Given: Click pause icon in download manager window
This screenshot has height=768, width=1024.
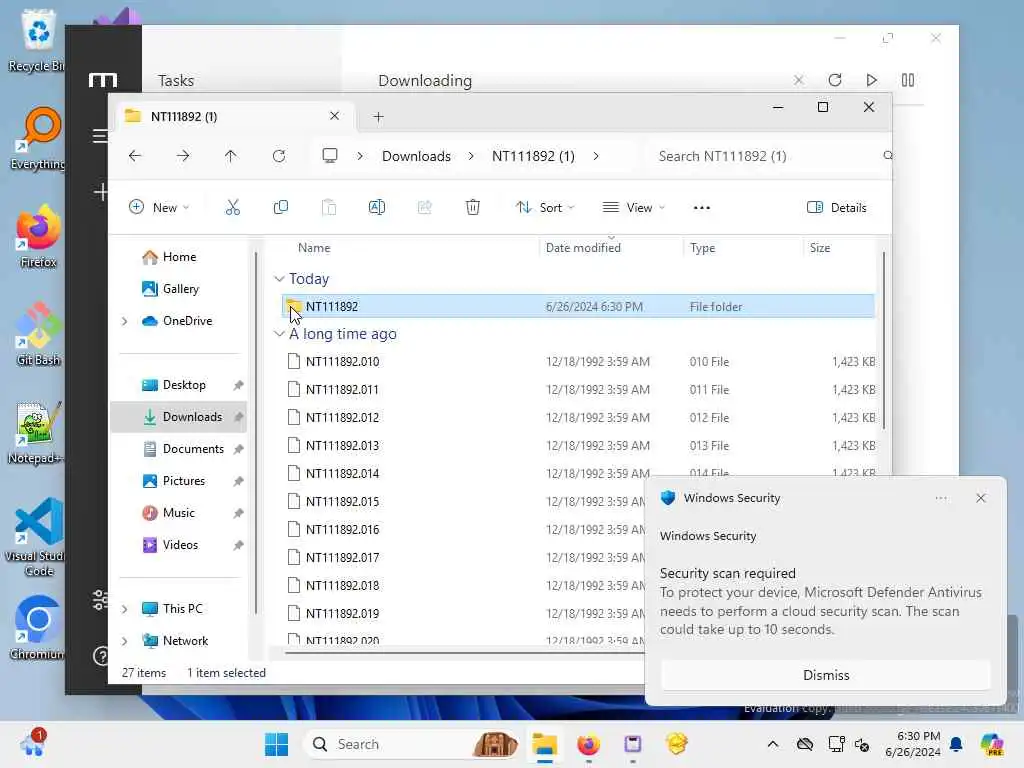Looking at the screenshot, I should 908,80.
